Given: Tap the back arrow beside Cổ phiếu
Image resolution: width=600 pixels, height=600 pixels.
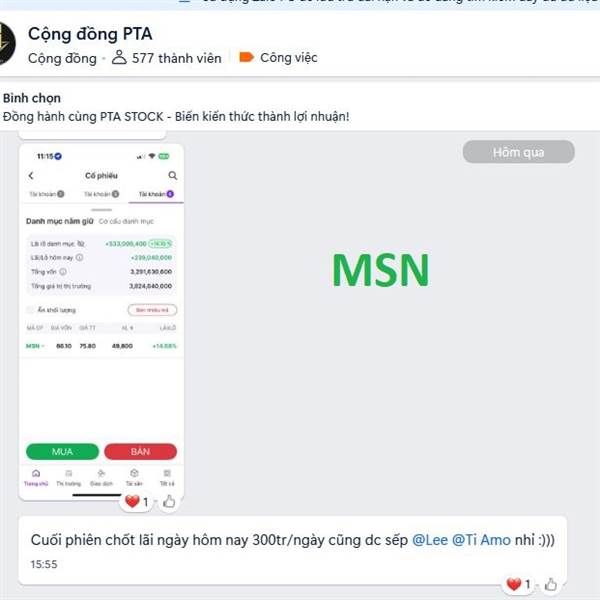Looking at the screenshot, I should pos(31,176).
